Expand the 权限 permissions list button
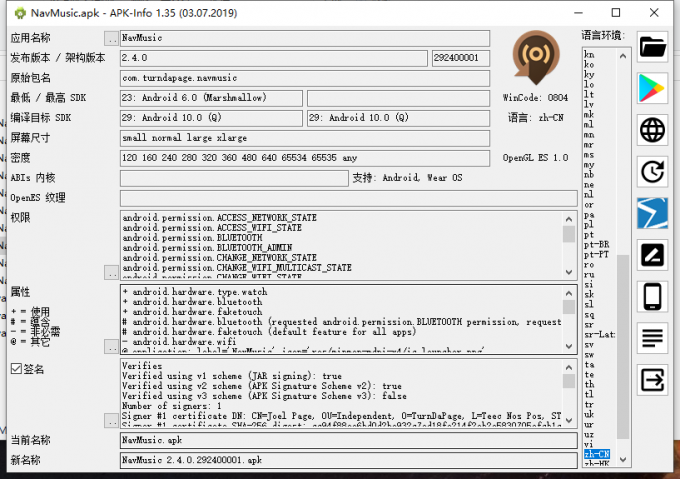This screenshot has width=680, height=479. [110, 272]
